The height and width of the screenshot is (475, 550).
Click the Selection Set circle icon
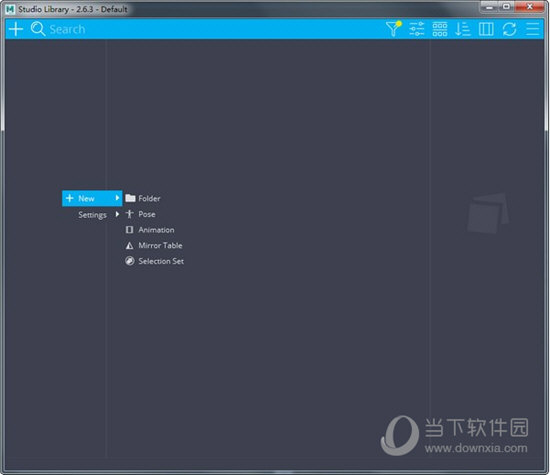coord(130,261)
